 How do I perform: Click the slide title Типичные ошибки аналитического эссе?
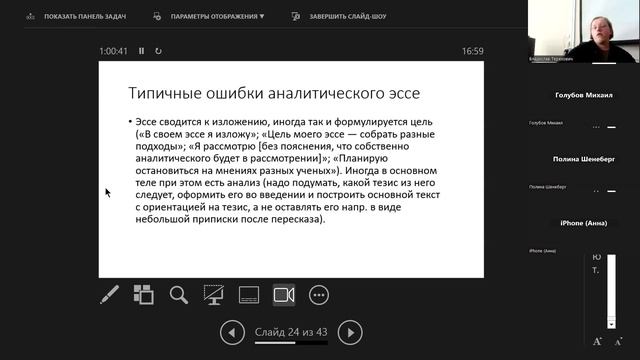(x=274, y=93)
